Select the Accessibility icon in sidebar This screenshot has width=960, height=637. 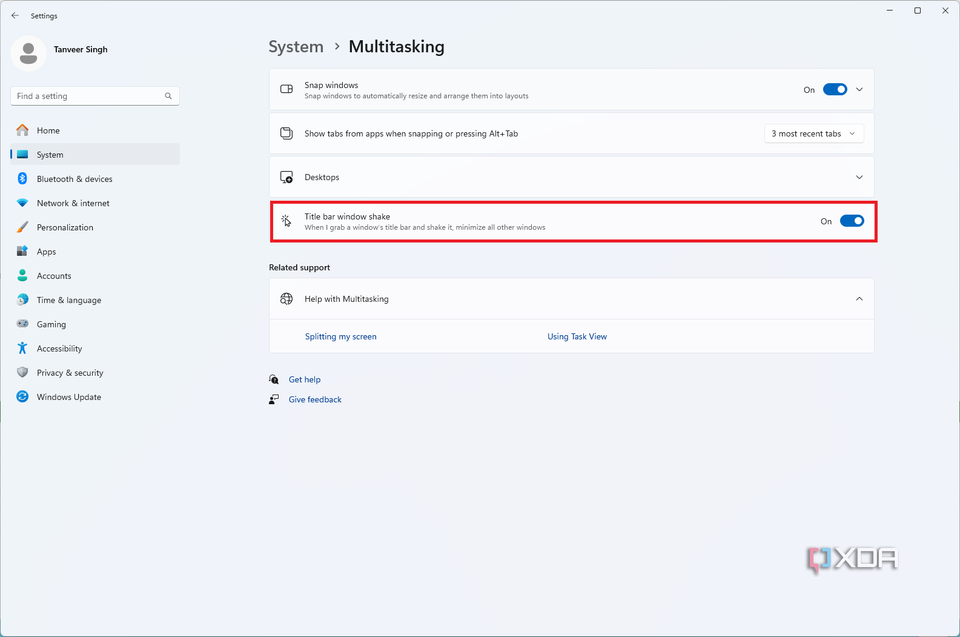(x=22, y=348)
